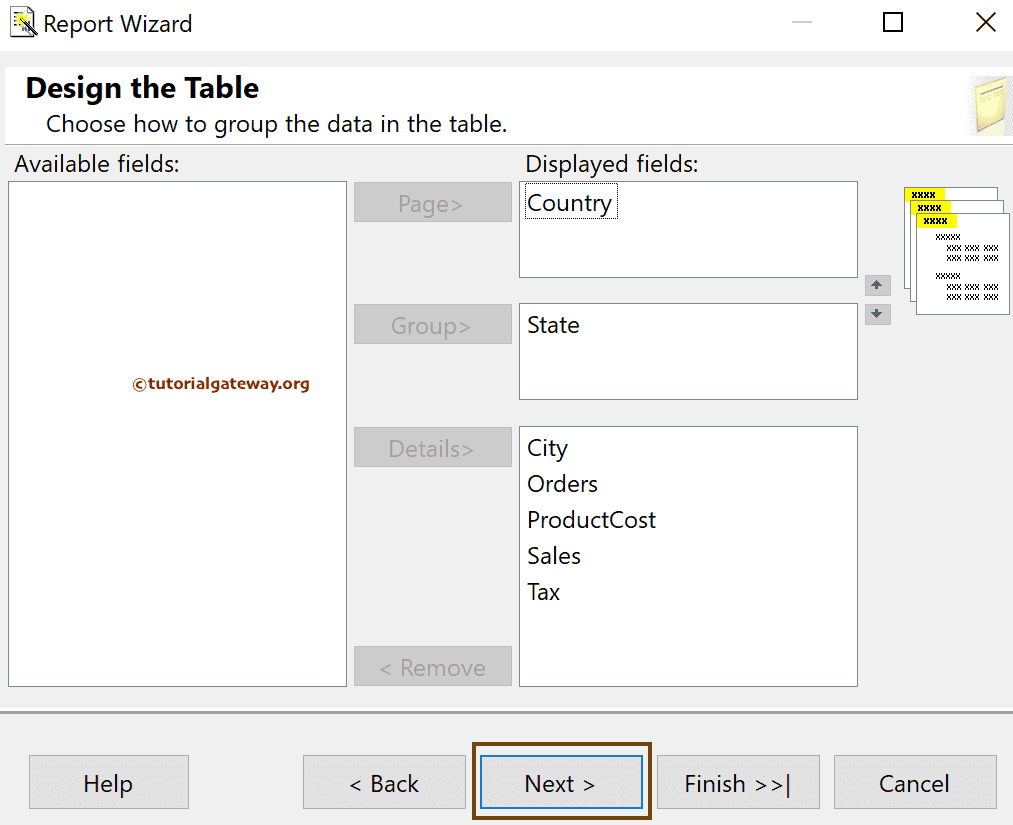Select the Tax field in the Details list
The image size is (1013, 825).
pos(543,592)
